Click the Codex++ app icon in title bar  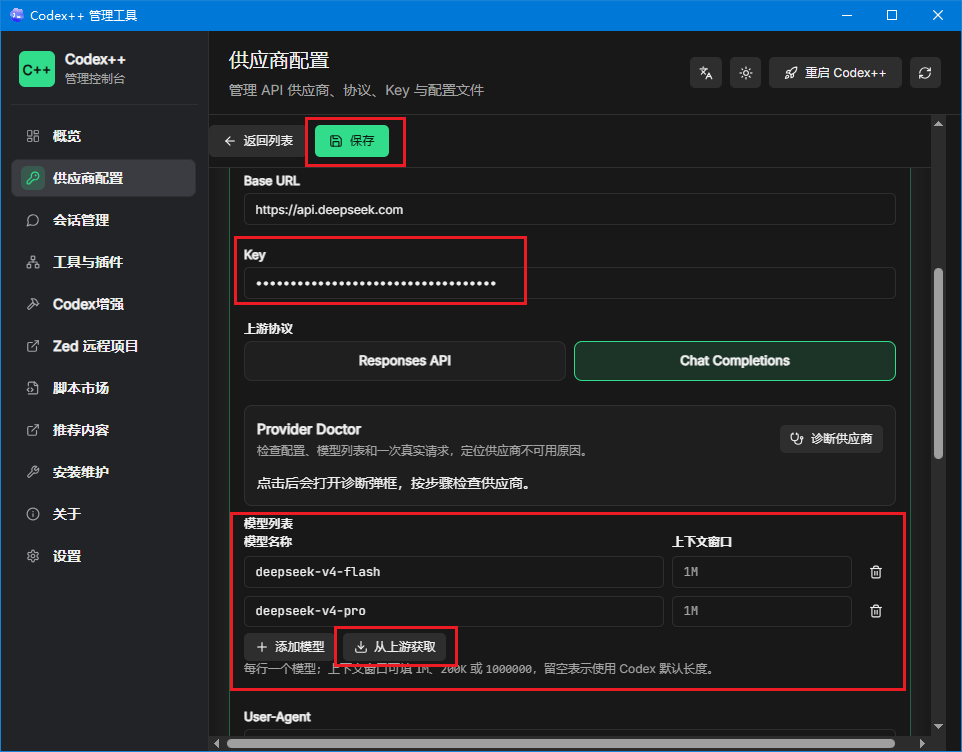pos(17,15)
